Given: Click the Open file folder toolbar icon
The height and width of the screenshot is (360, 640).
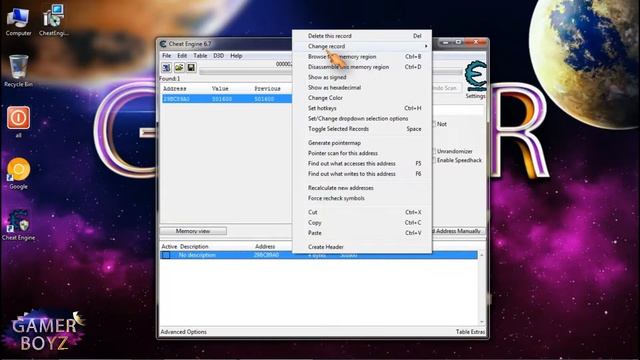Looking at the screenshot, I should pyautogui.click(x=179, y=67).
